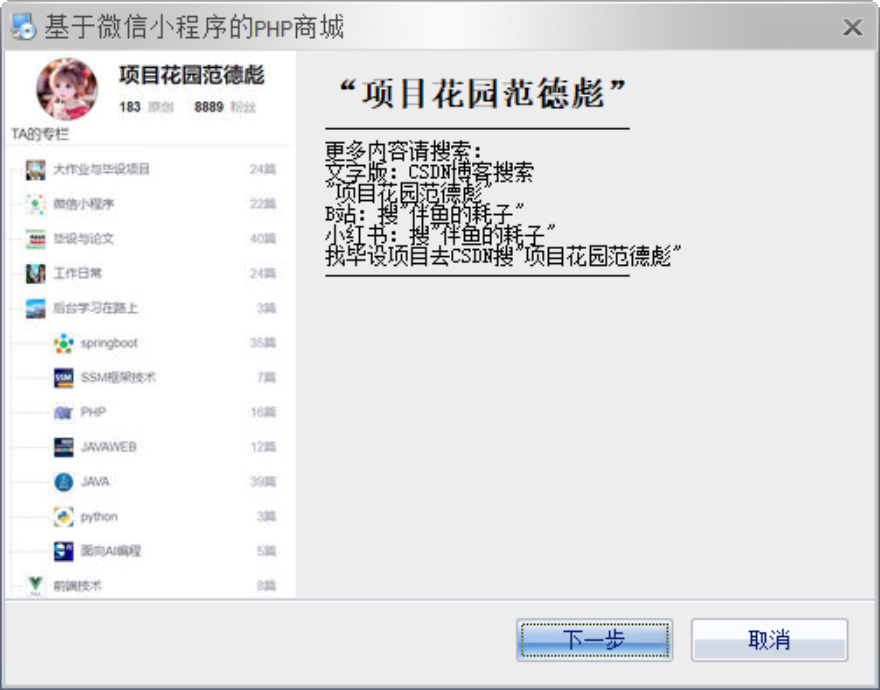This screenshot has width=880, height=690.
Task: Select the springboot column icon
Action: click(62, 343)
